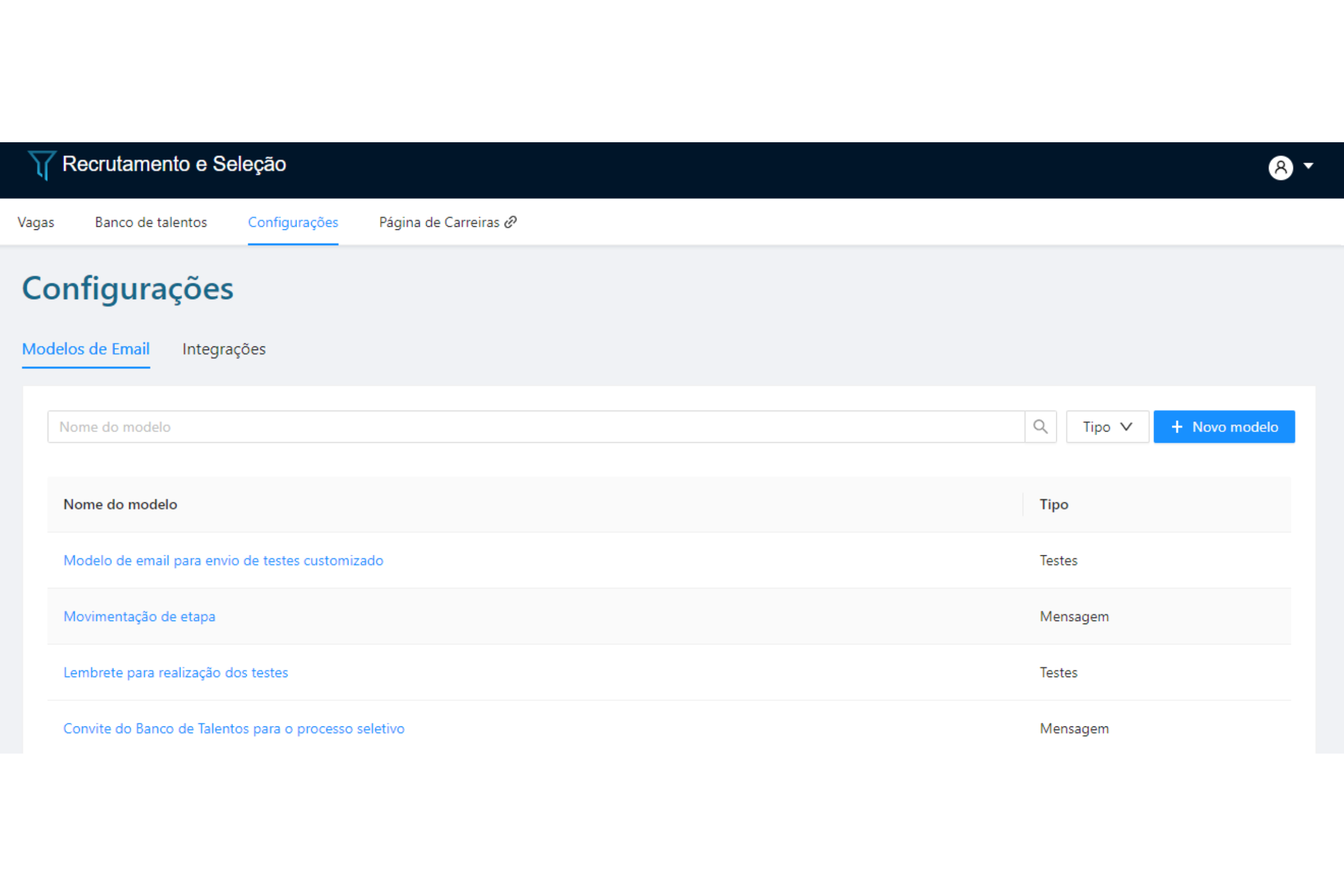Viewport: 1344px width, 896px height.
Task: Click the user avatar icon
Action: point(1280,167)
